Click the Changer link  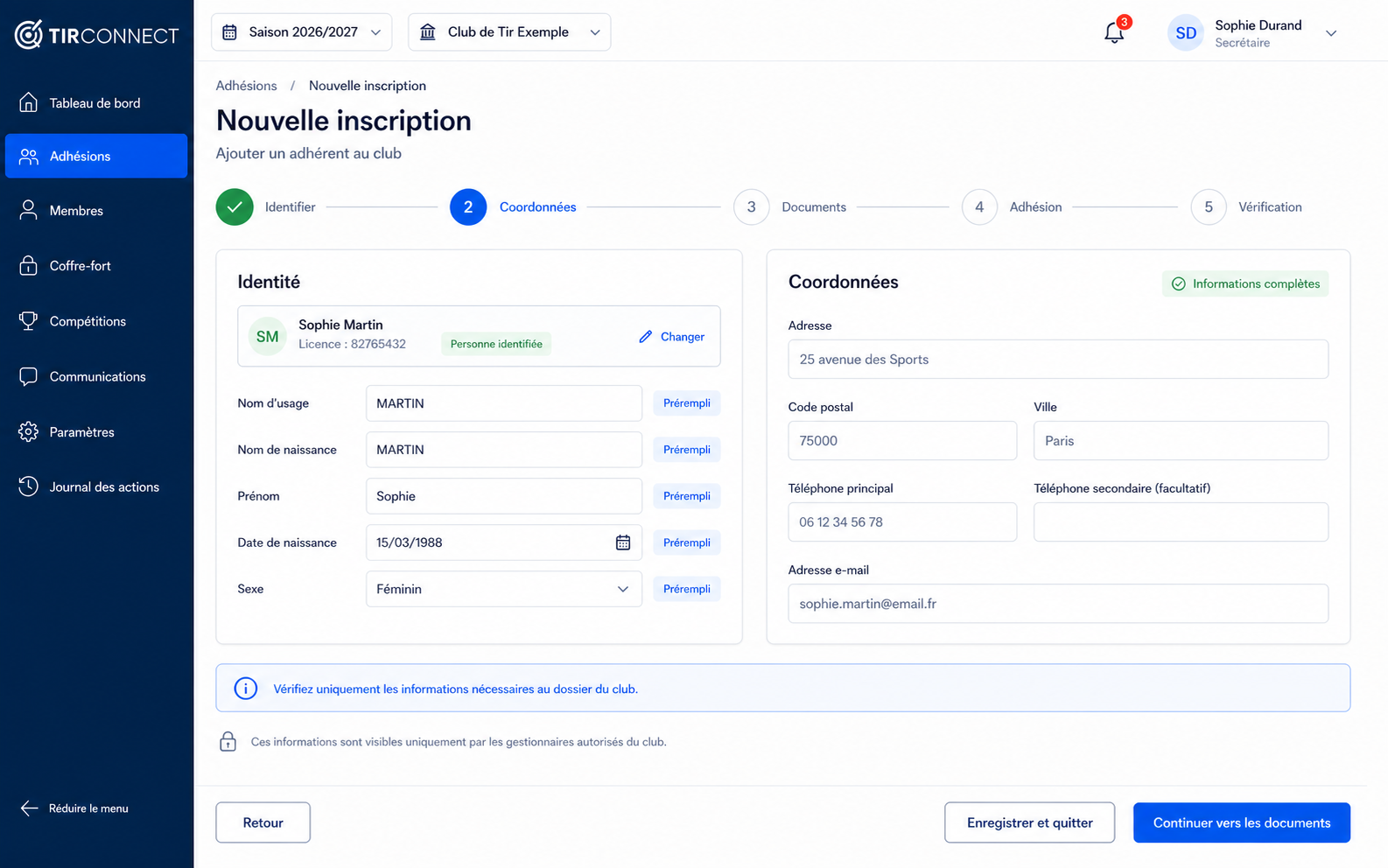coord(672,336)
